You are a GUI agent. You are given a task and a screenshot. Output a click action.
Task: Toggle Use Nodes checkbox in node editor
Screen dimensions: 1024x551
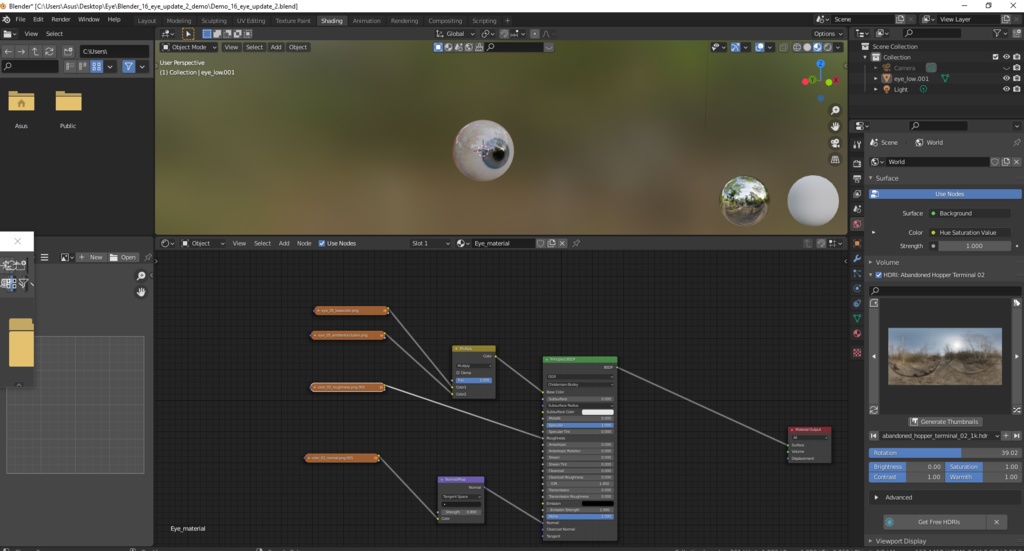click(321, 244)
